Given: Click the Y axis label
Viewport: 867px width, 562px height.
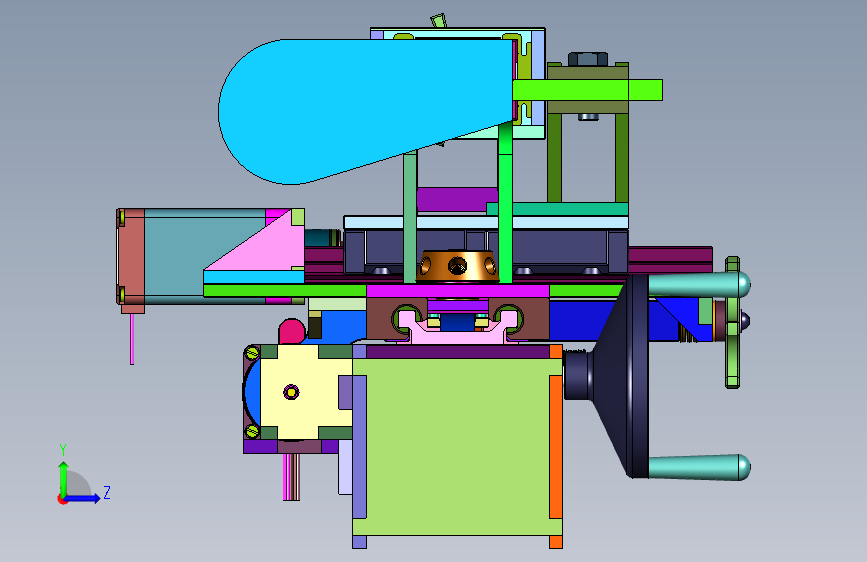Looking at the screenshot, I should pos(63,449).
